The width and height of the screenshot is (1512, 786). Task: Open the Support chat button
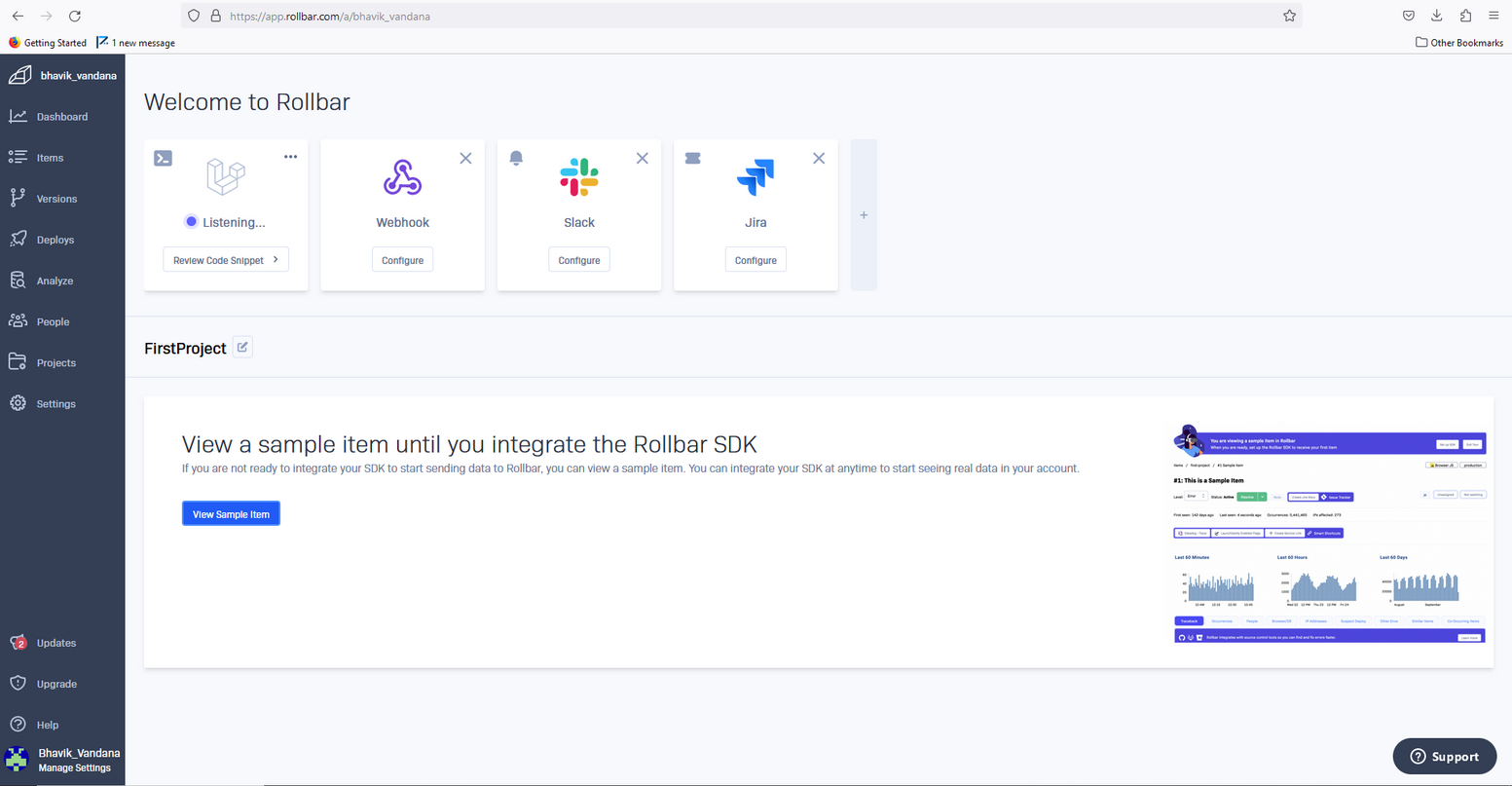click(x=1445, y=757)
